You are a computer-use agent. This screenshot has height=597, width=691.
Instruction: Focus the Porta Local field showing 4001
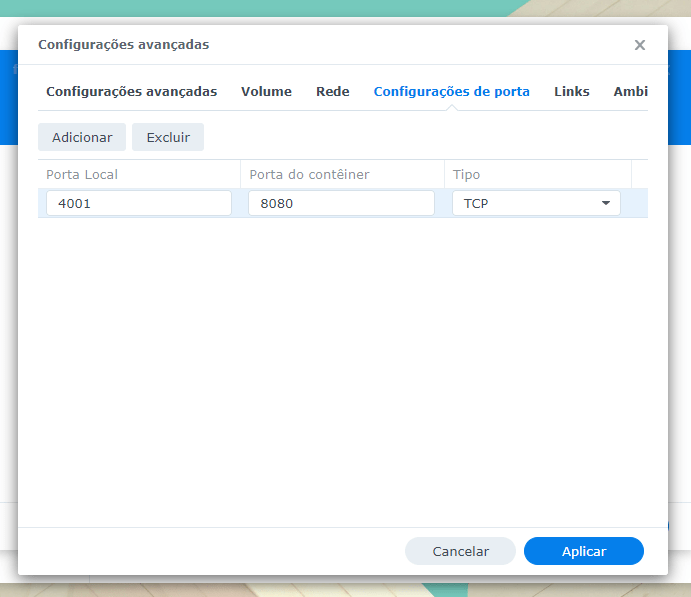(x=138, y=203)
